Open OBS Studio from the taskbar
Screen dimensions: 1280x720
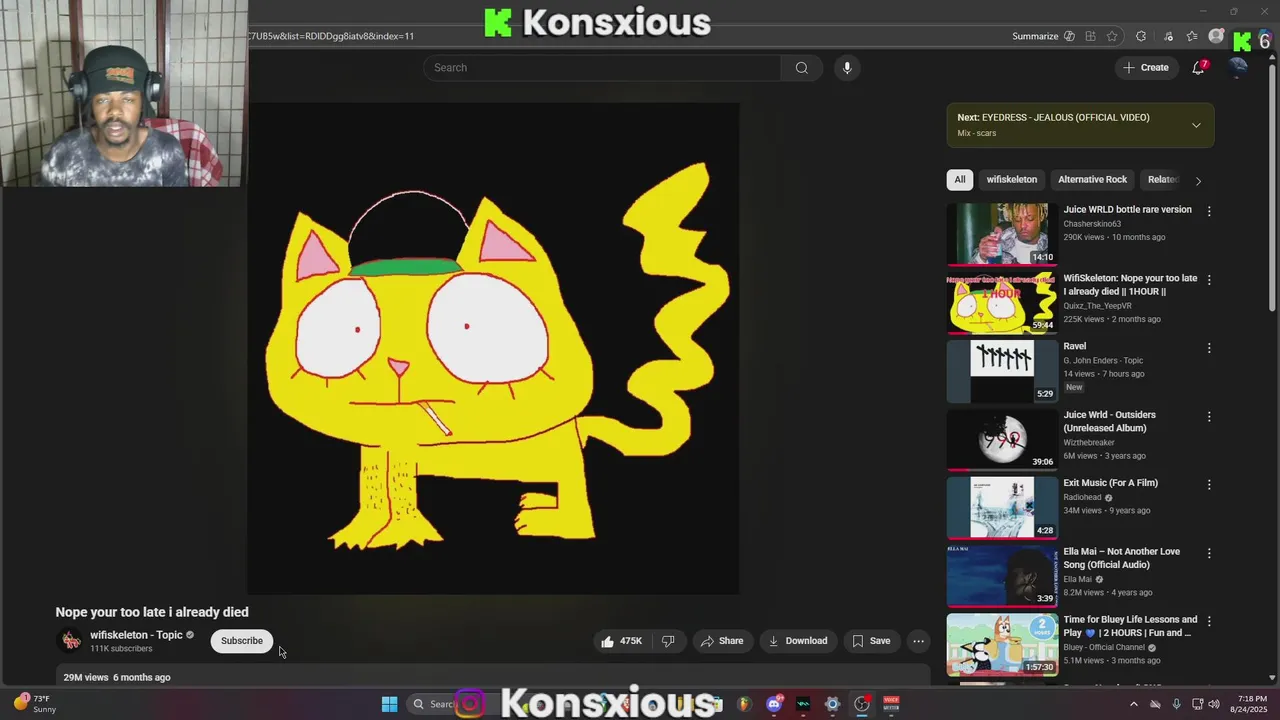tap(861, 704)
